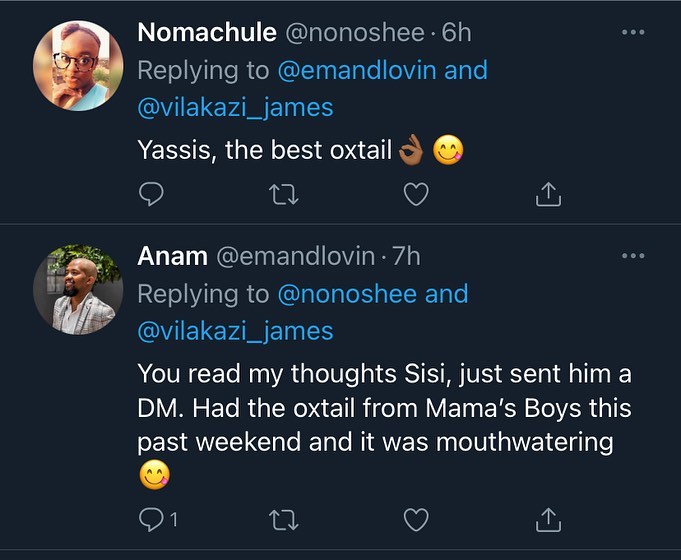Reply to Nomachule's oxtail tweet
This screenshot has height=560, width=681.
[x=150, y=195]
